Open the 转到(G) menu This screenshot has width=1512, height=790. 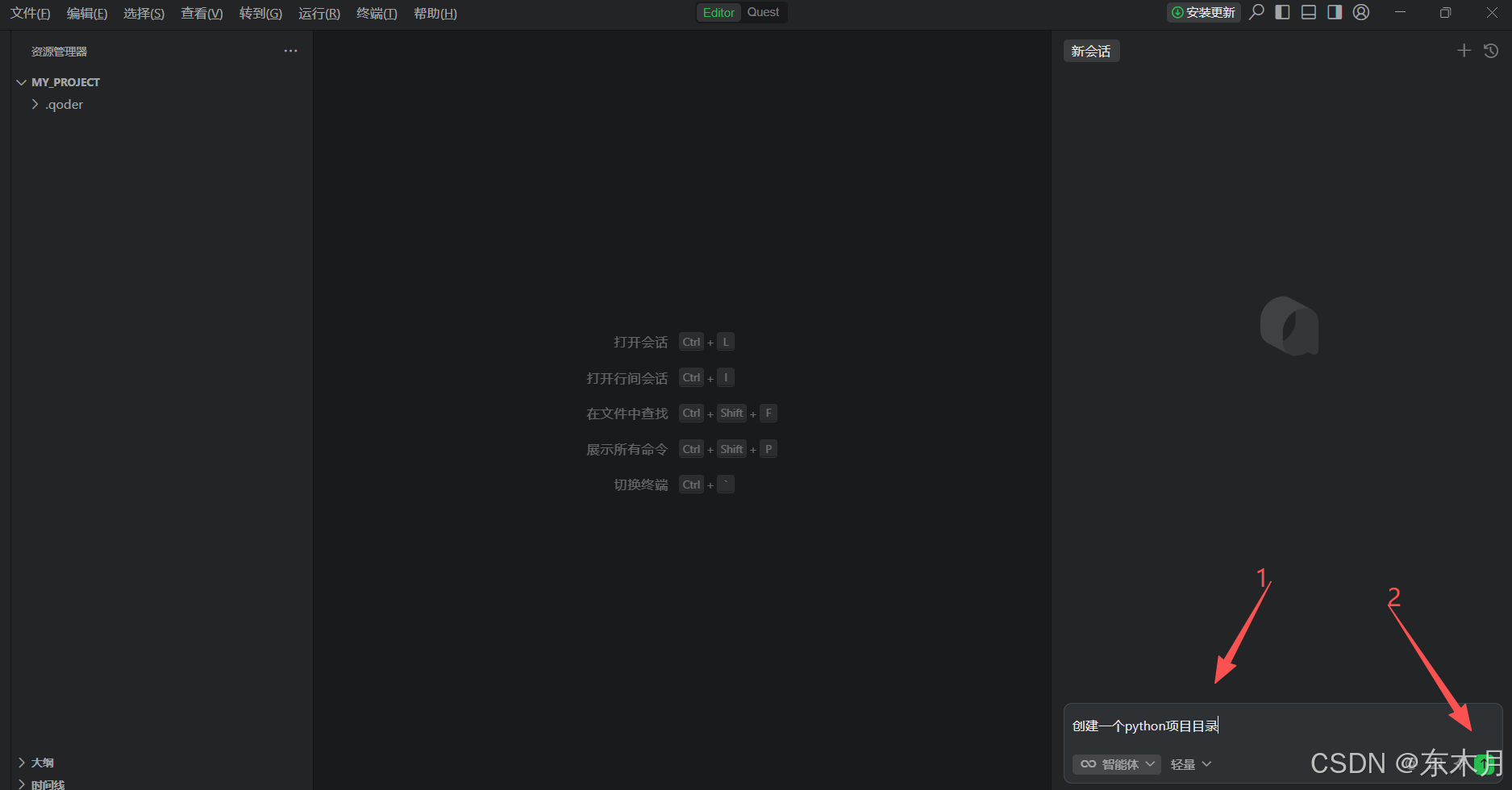pos(260,14)
